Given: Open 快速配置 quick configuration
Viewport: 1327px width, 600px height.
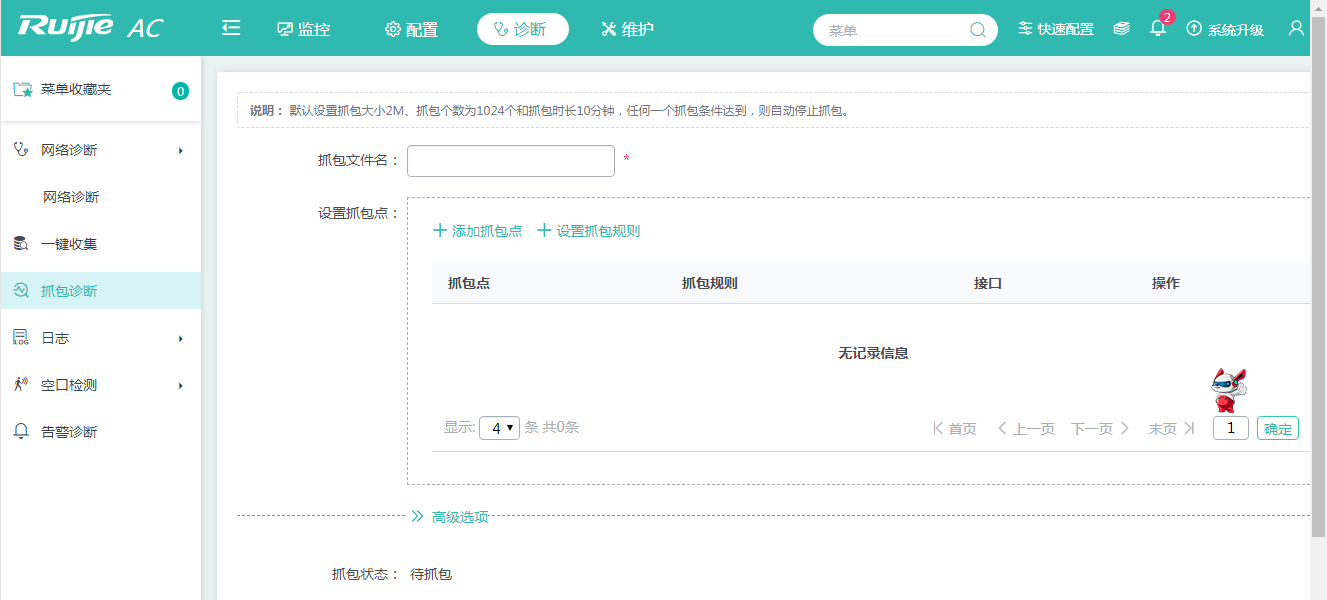Looking at the screenshot, I should click(x=1056, y=29).
